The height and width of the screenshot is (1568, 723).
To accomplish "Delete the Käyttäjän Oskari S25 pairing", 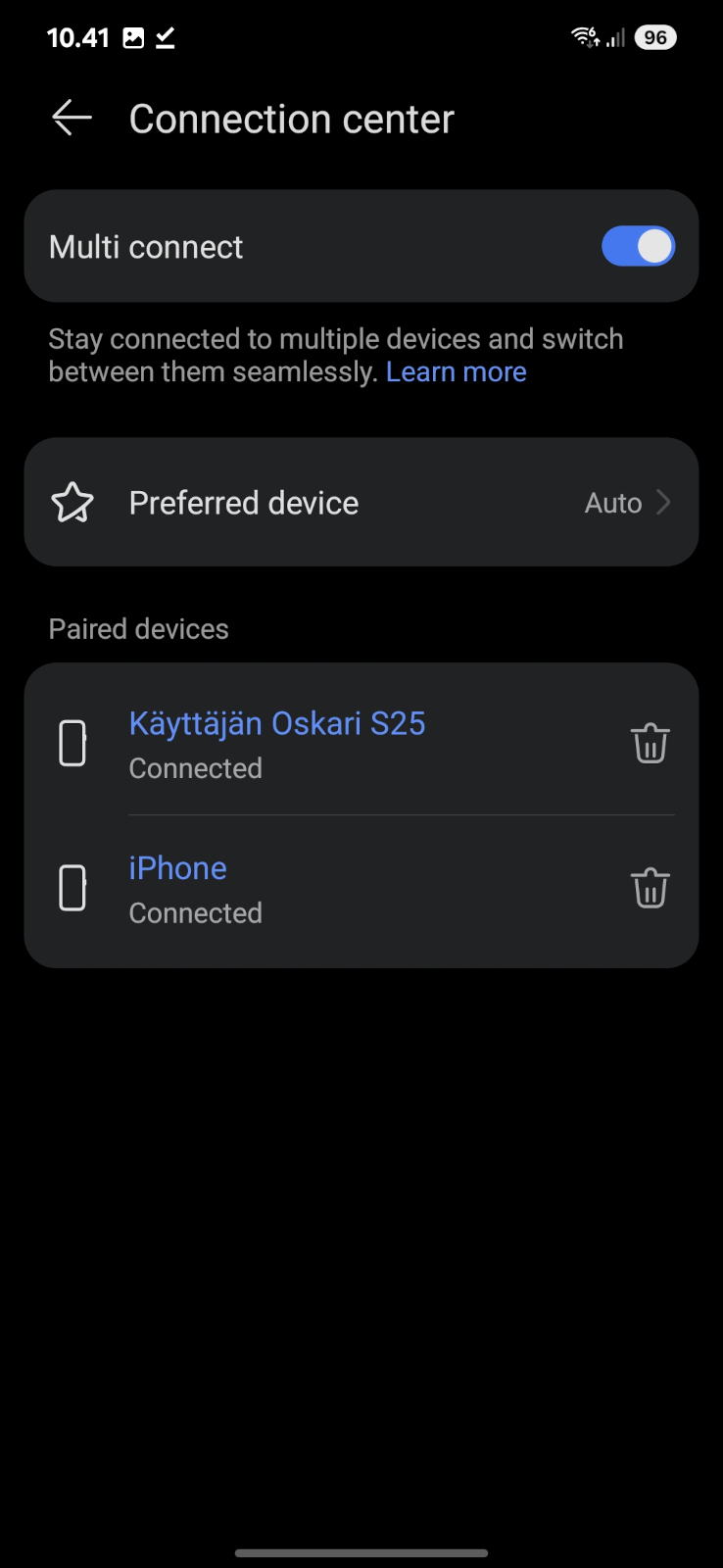I will tap(650, 744).
